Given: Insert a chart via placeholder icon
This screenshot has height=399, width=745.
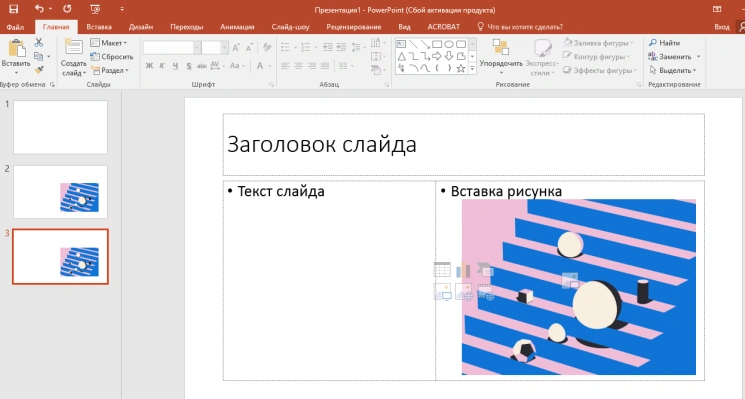Looking at the screenshot, I should pos(463,270).
